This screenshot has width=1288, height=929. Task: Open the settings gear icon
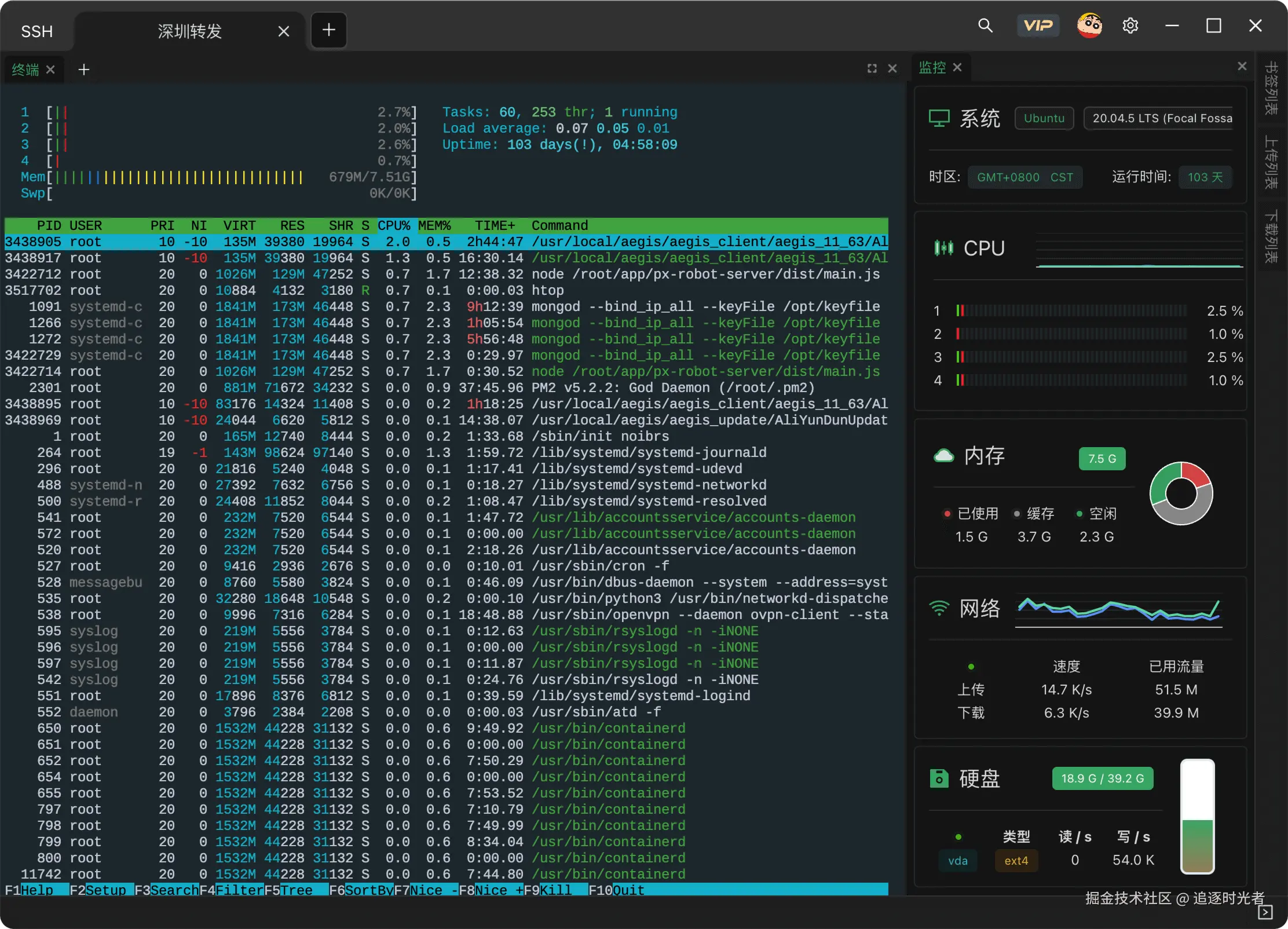click(x=1130, y=25)
